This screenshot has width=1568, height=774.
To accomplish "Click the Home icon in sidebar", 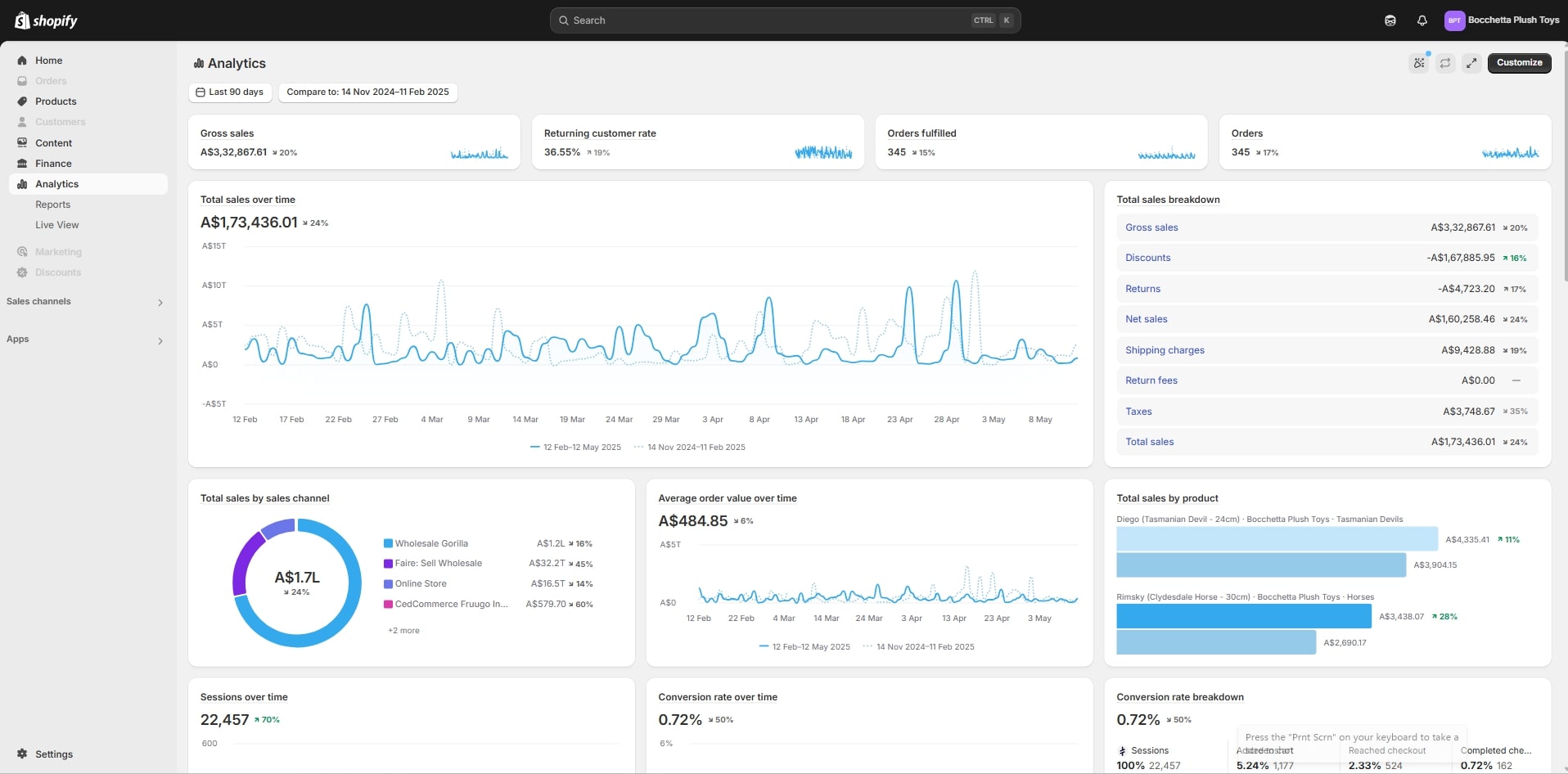I will [x=22, y=61].
